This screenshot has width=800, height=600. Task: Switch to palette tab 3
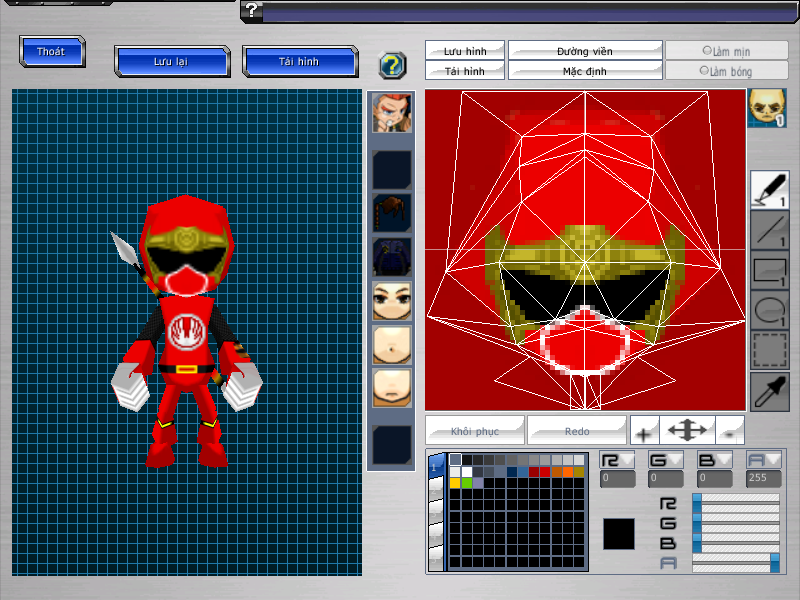click(436, 512)
